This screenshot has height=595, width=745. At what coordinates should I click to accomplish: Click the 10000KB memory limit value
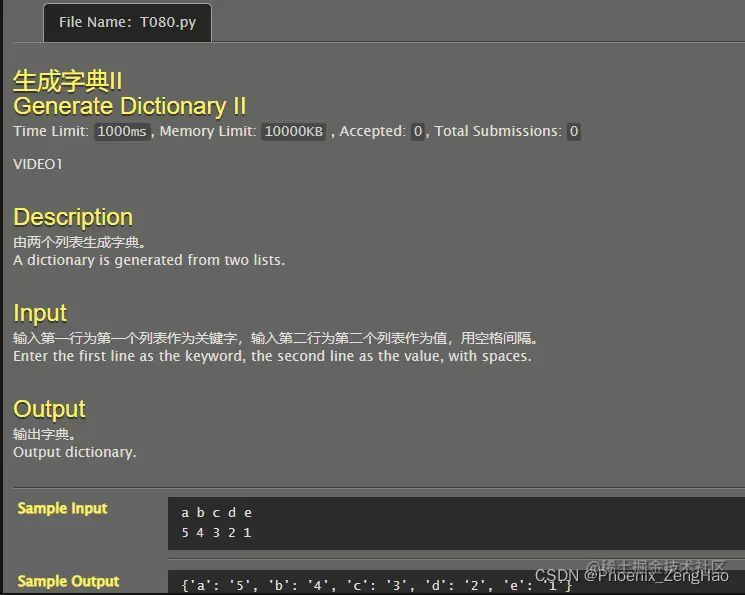click(x=294, y=131)
